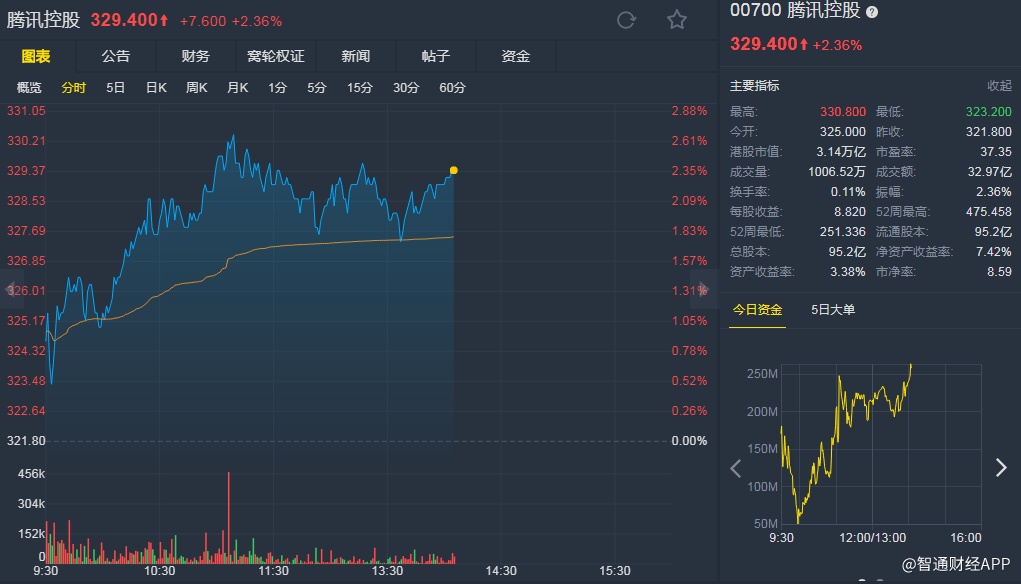Image resolution: width=1021 pixels, height=584 pixels.
Task: Click the 概览 overview button
Action: pyautogui.click(x=30, y=88)
